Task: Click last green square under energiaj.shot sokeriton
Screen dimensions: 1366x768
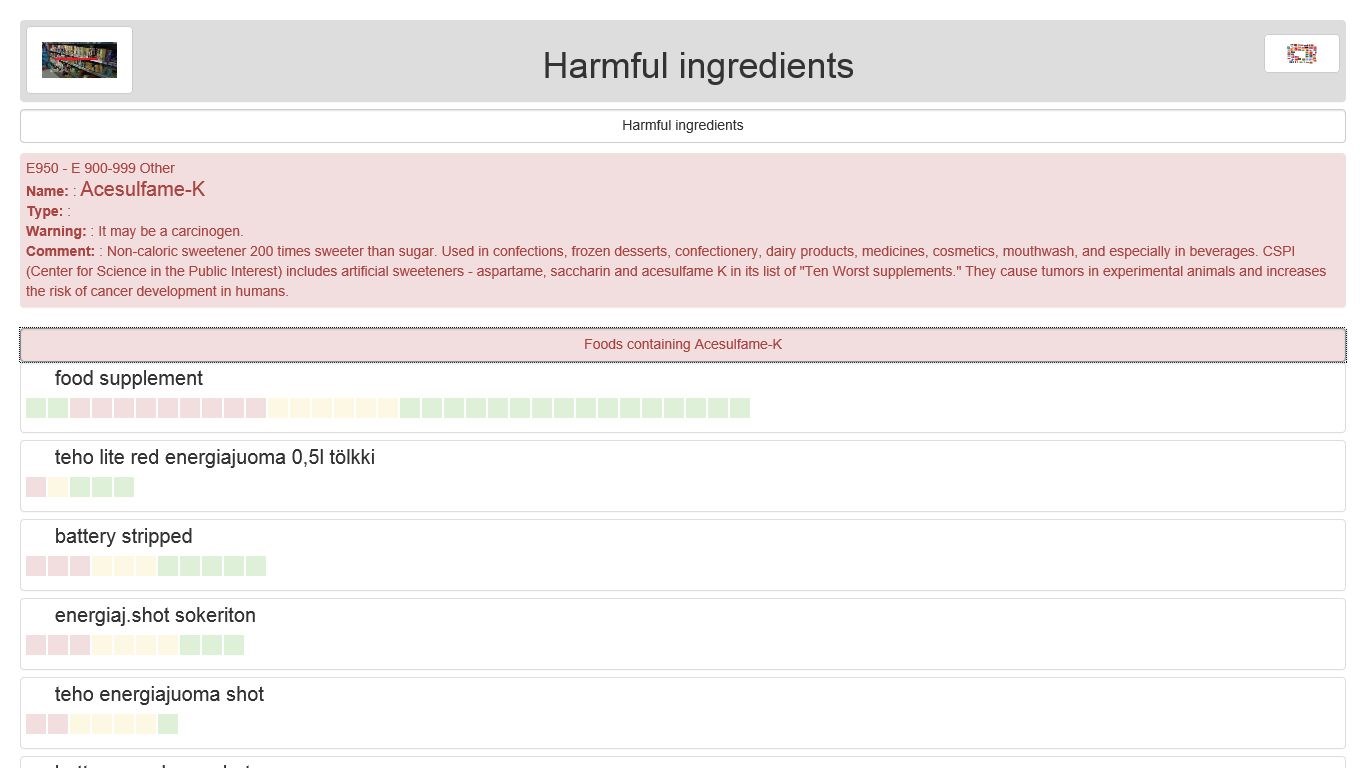Action: pyautogui.click(x=234, y=645)
